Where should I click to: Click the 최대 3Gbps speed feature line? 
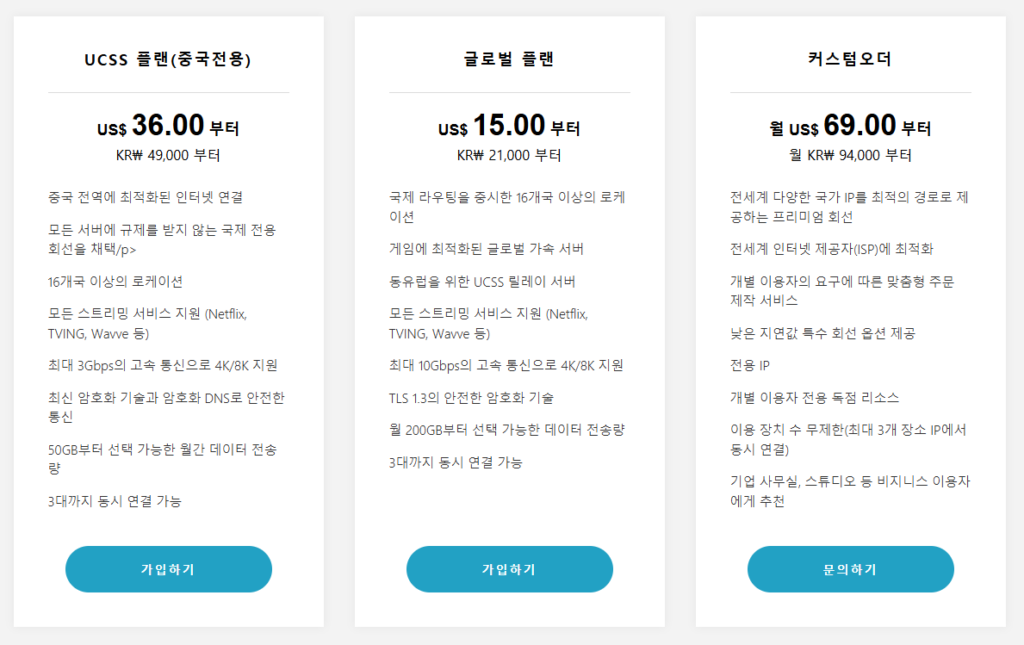pos(163,366)
